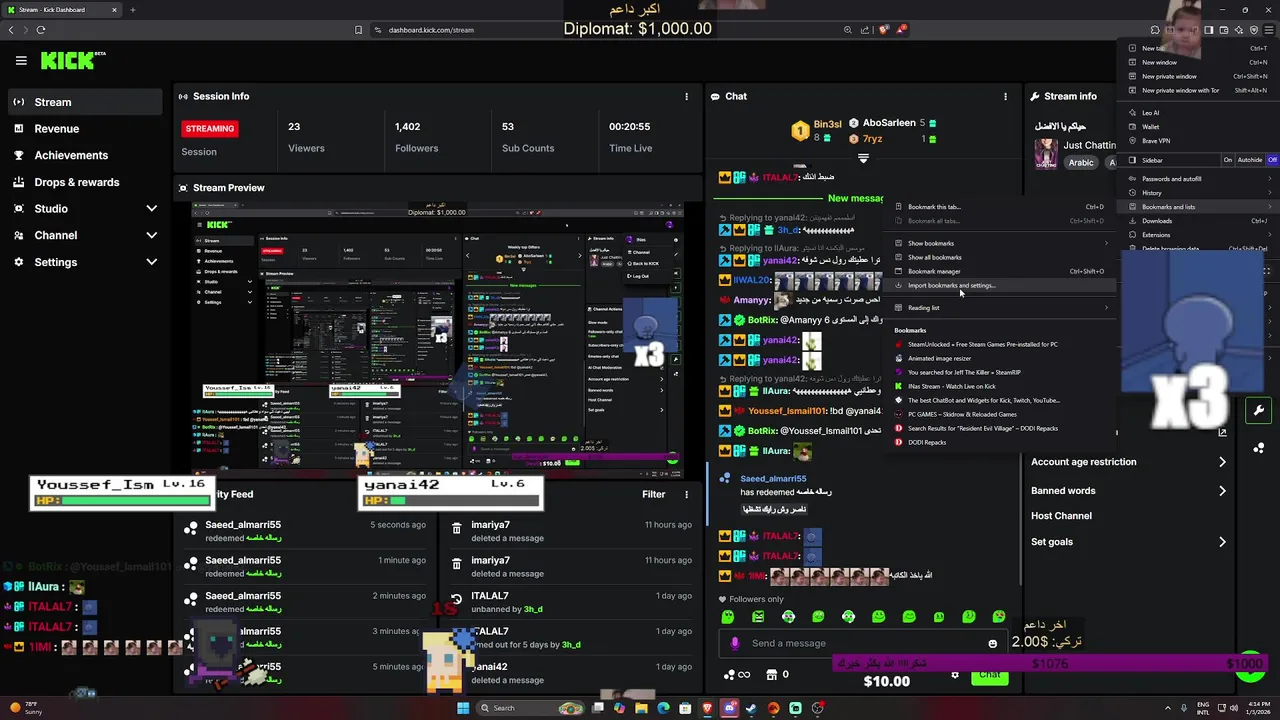Set browser Sidebar to On
1280x720 pixels.
click(x=1228, y=160)
